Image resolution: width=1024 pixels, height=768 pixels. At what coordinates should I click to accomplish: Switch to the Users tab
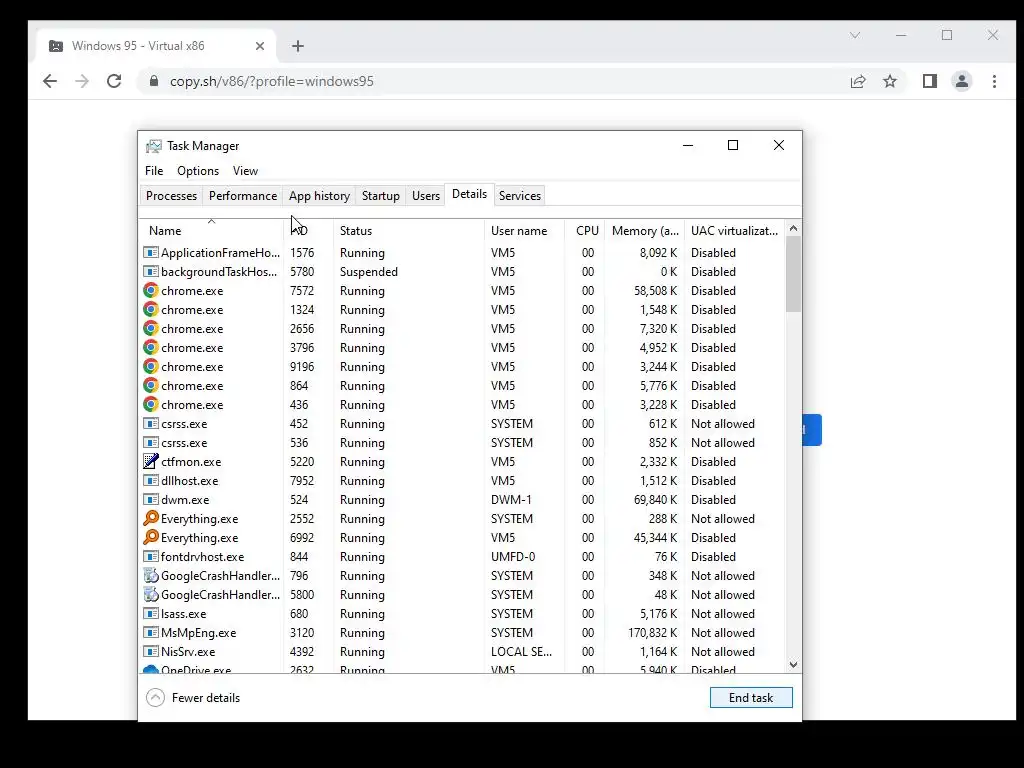[x=426, y=196]
